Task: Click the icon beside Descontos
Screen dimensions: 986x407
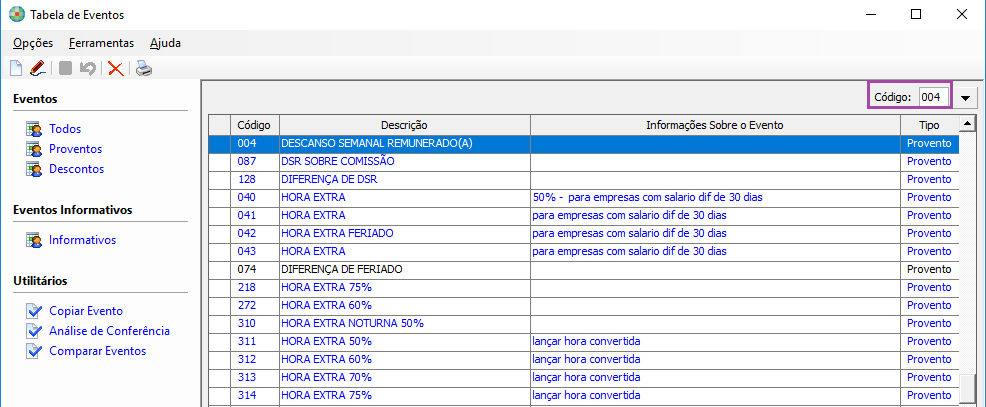Action: [x=34, y=169]
